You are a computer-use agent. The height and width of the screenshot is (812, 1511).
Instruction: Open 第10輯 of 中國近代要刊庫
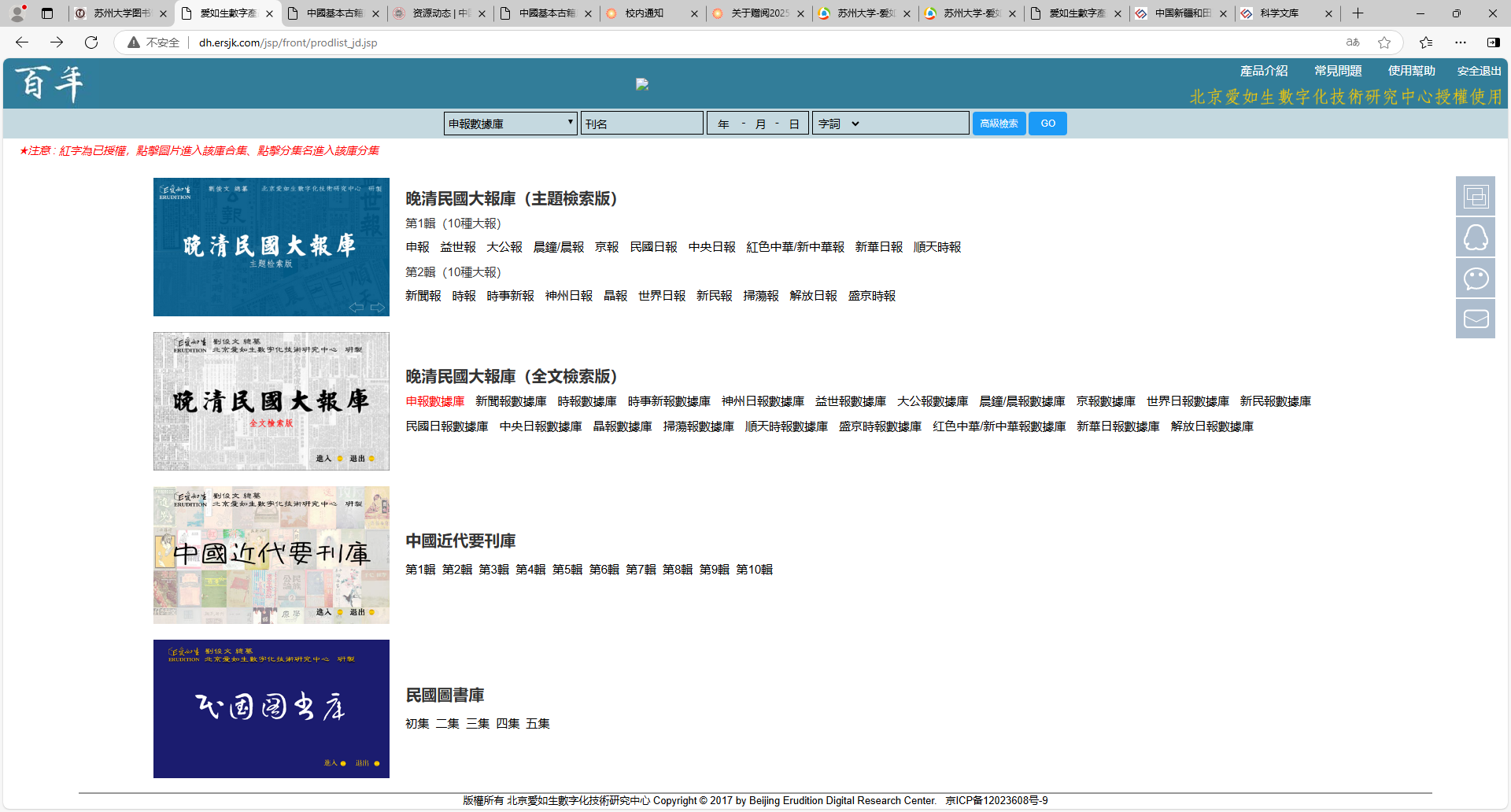(x=754, y=570)
